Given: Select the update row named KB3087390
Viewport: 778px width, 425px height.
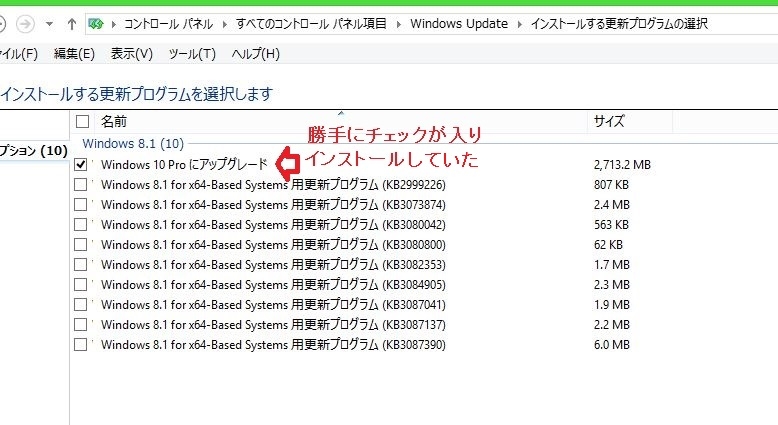Looking at the screenshot, I should click(x=273, y=344).
